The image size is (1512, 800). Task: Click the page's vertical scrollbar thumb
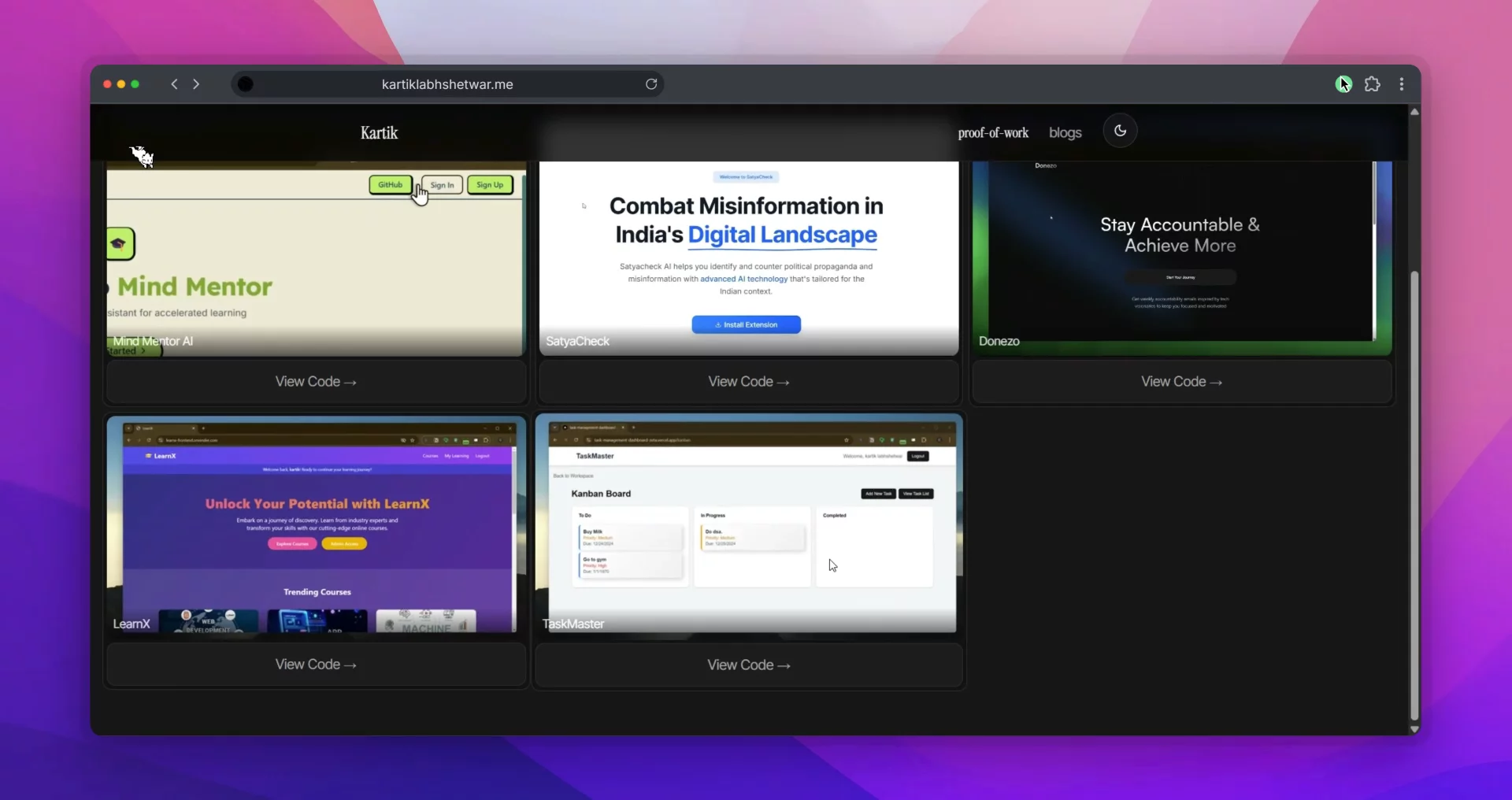[x=1414, y=496]
